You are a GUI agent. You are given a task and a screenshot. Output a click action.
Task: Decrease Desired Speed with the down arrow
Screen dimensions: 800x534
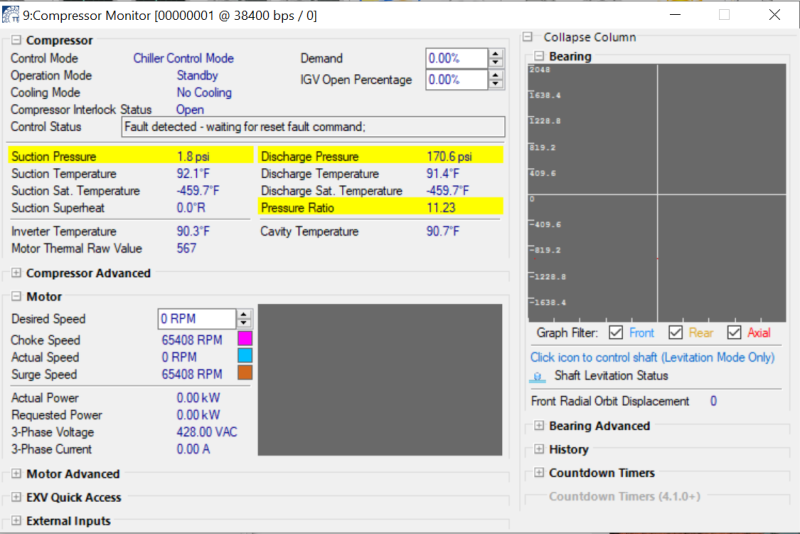point(244,323)
